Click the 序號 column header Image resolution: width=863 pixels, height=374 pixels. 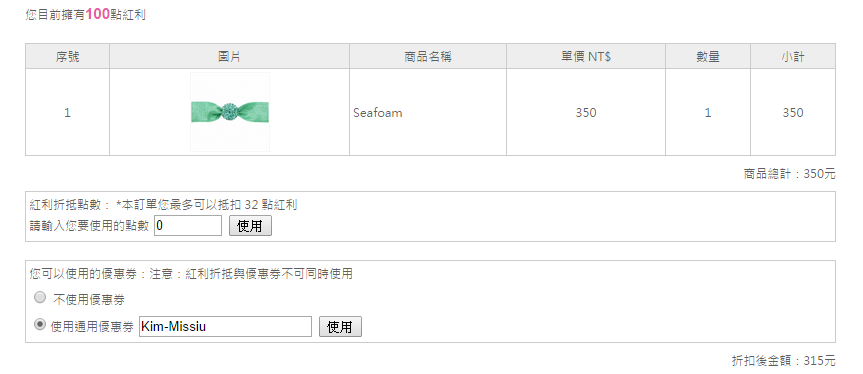point(67,56)
